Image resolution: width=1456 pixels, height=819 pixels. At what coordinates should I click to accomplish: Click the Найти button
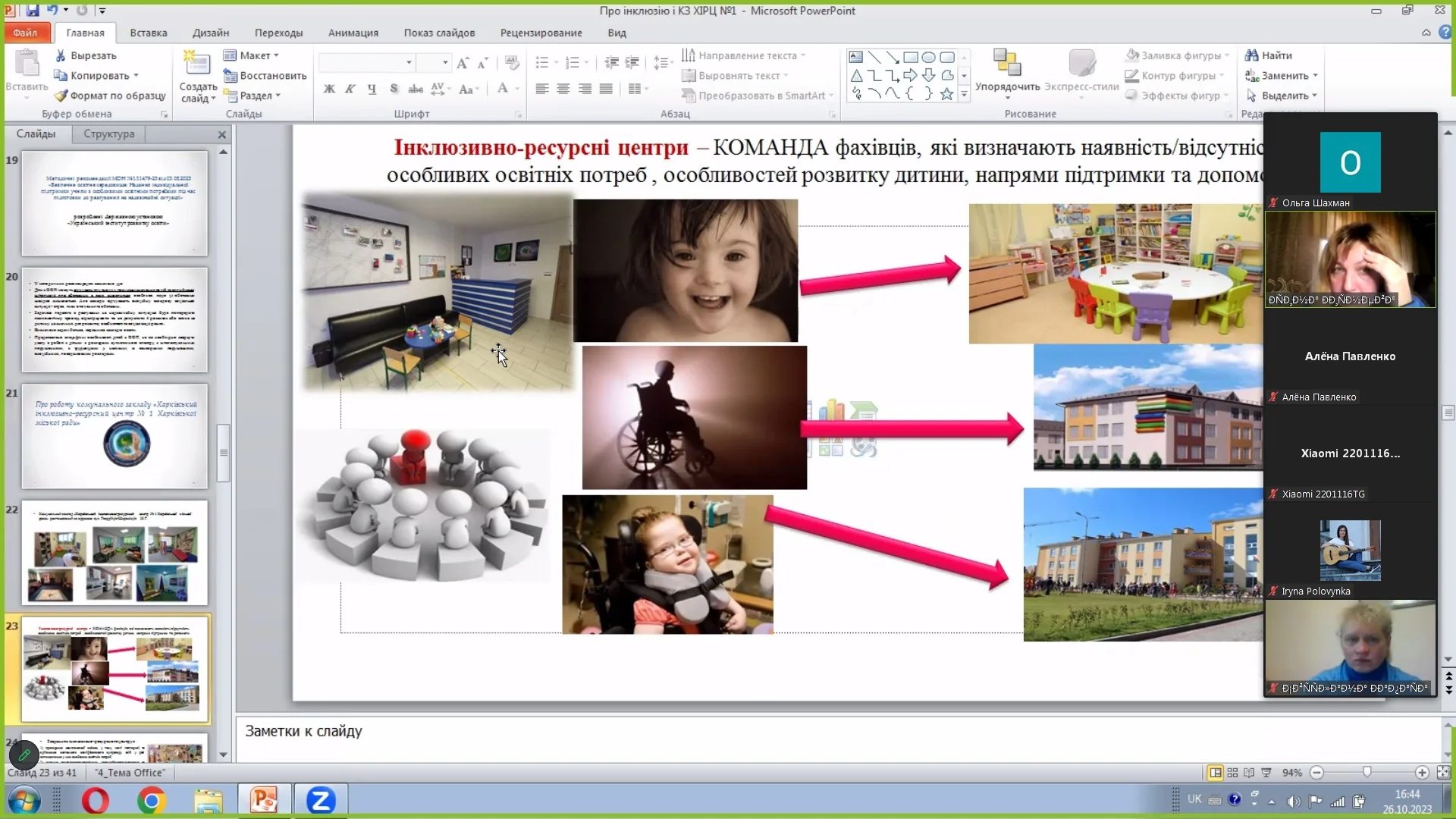(1269, 55)
